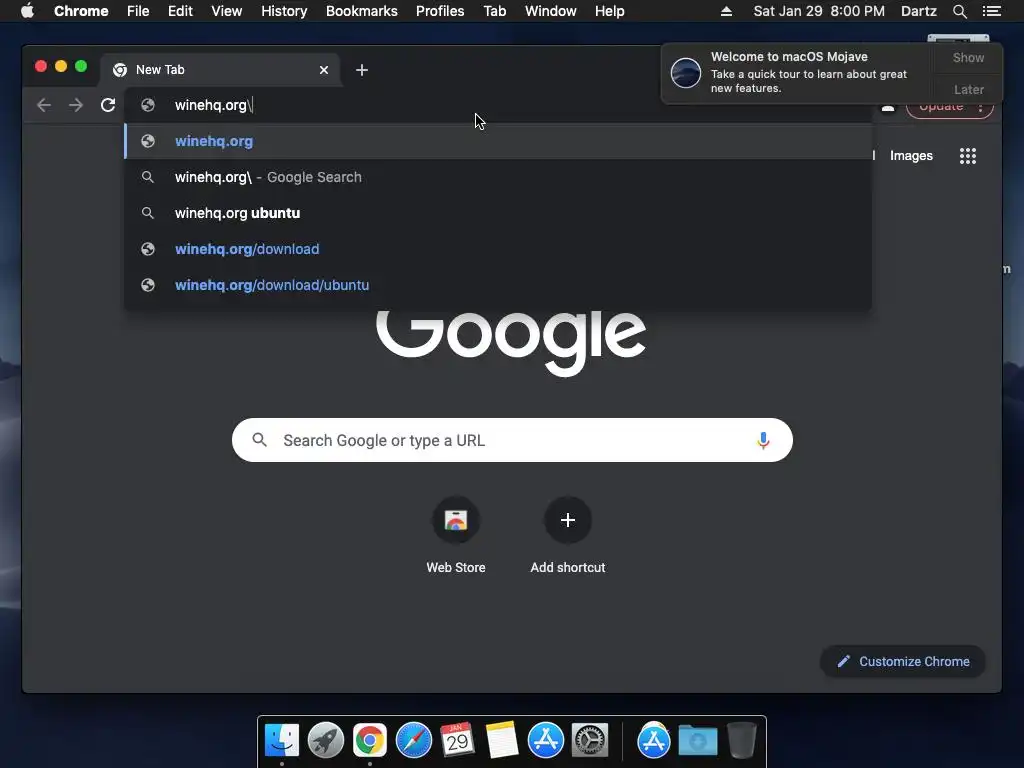Open the Chrome menu in menu bar
This screenshot has height=768, width=1024.
[x=81, y=11]
